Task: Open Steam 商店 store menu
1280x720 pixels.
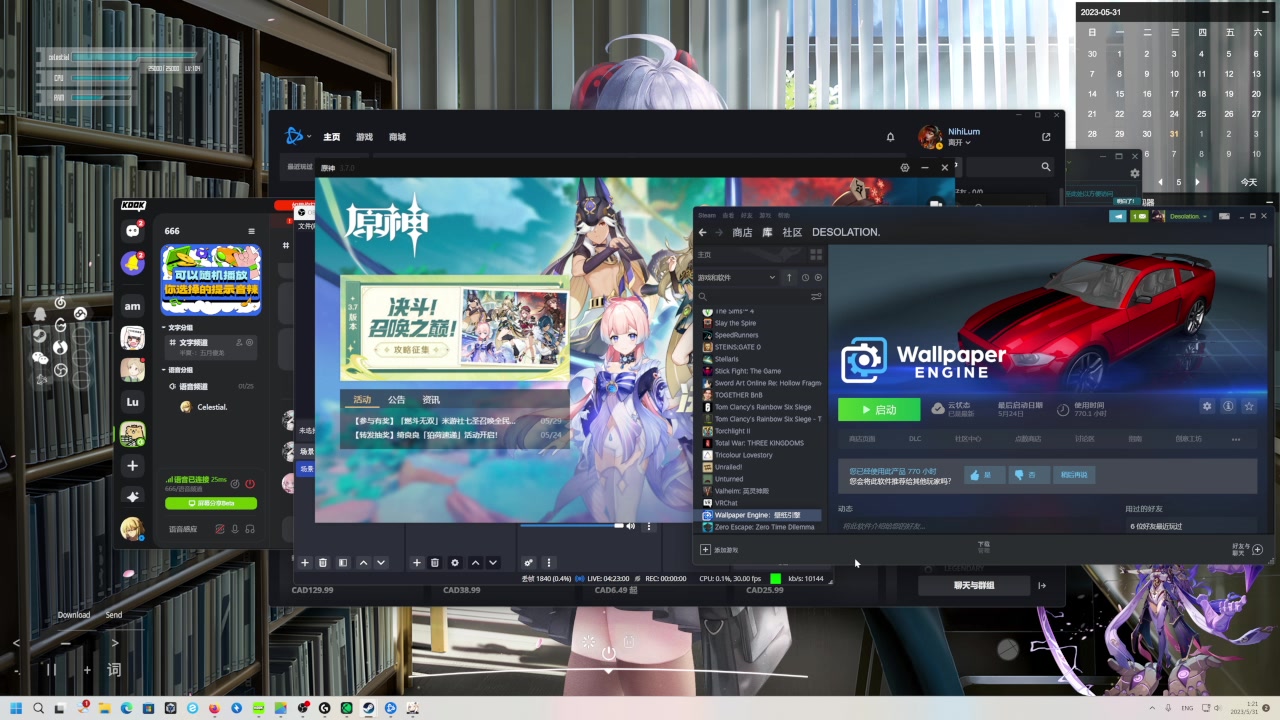Action: (742, 232)
